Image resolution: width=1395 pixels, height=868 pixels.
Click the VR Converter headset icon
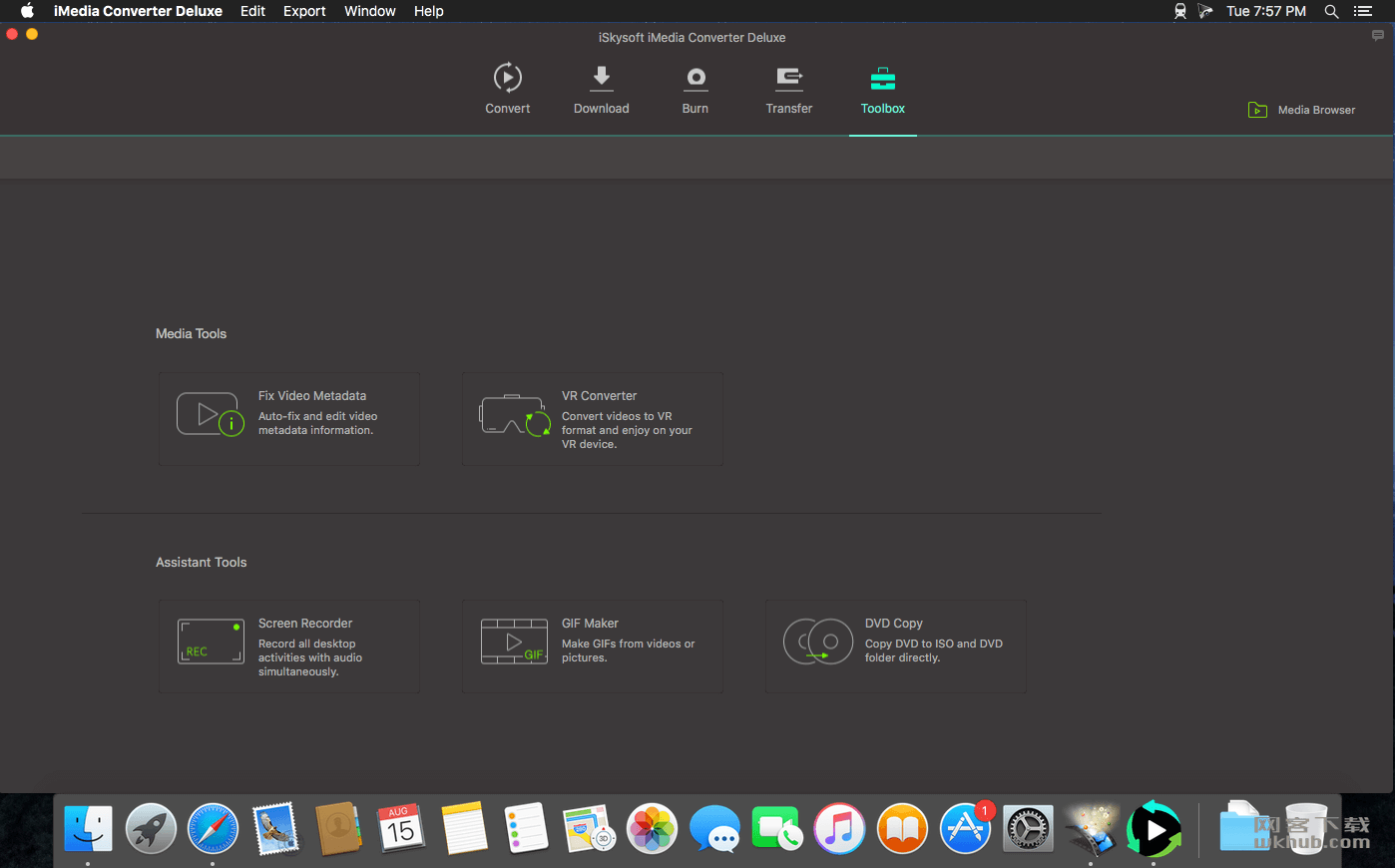pyautogui.click(x=514, y=415)
